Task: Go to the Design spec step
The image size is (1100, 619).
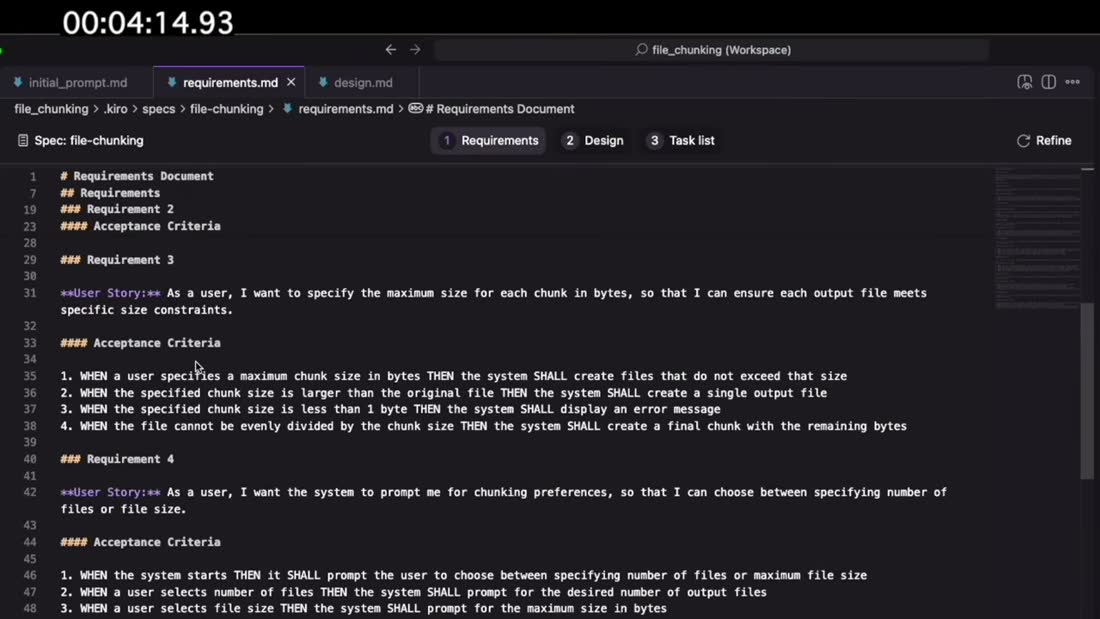Action: click(593, 140)
